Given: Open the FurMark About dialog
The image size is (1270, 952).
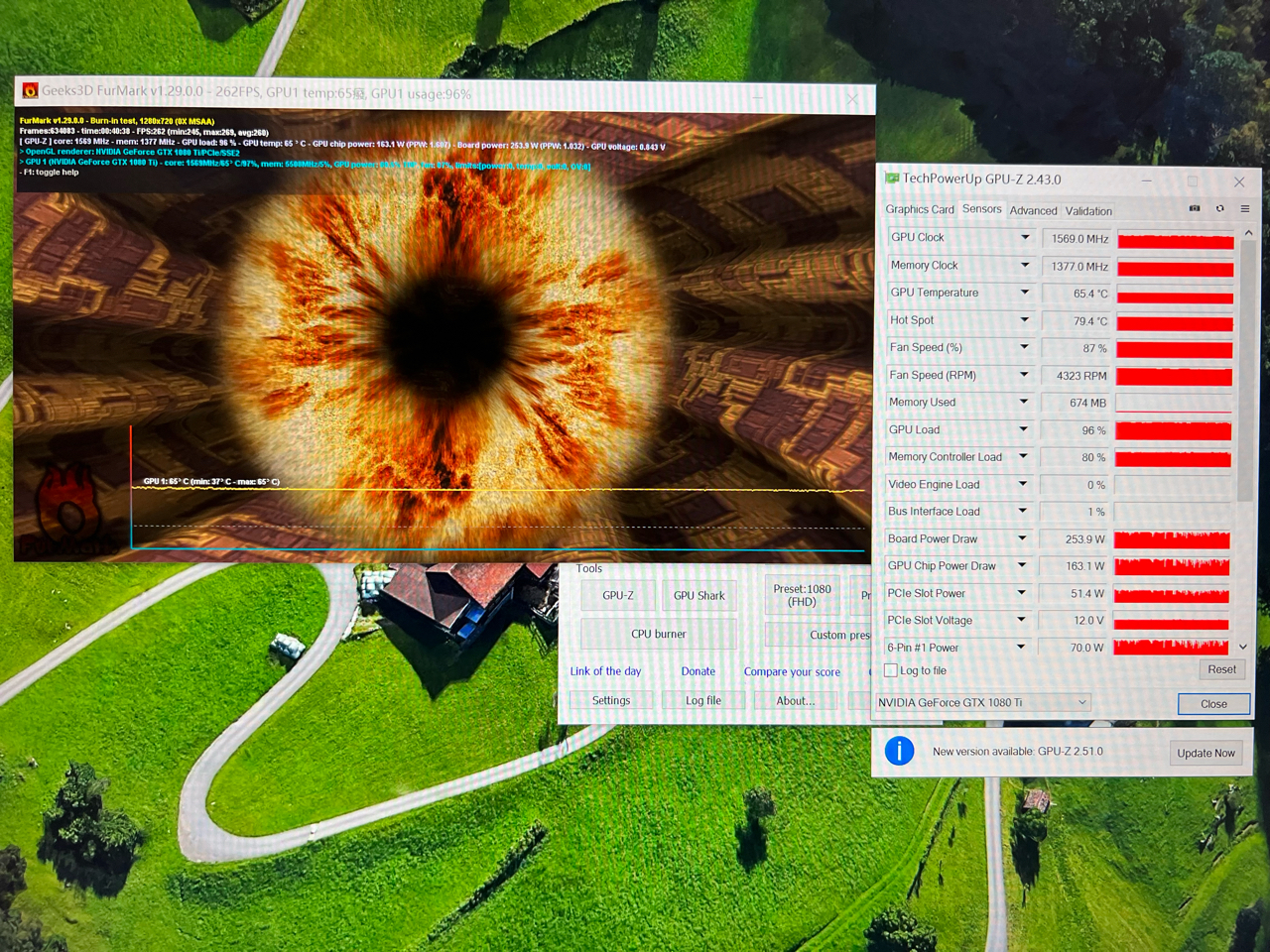Looking at the screenshot, I should [796, 700].
